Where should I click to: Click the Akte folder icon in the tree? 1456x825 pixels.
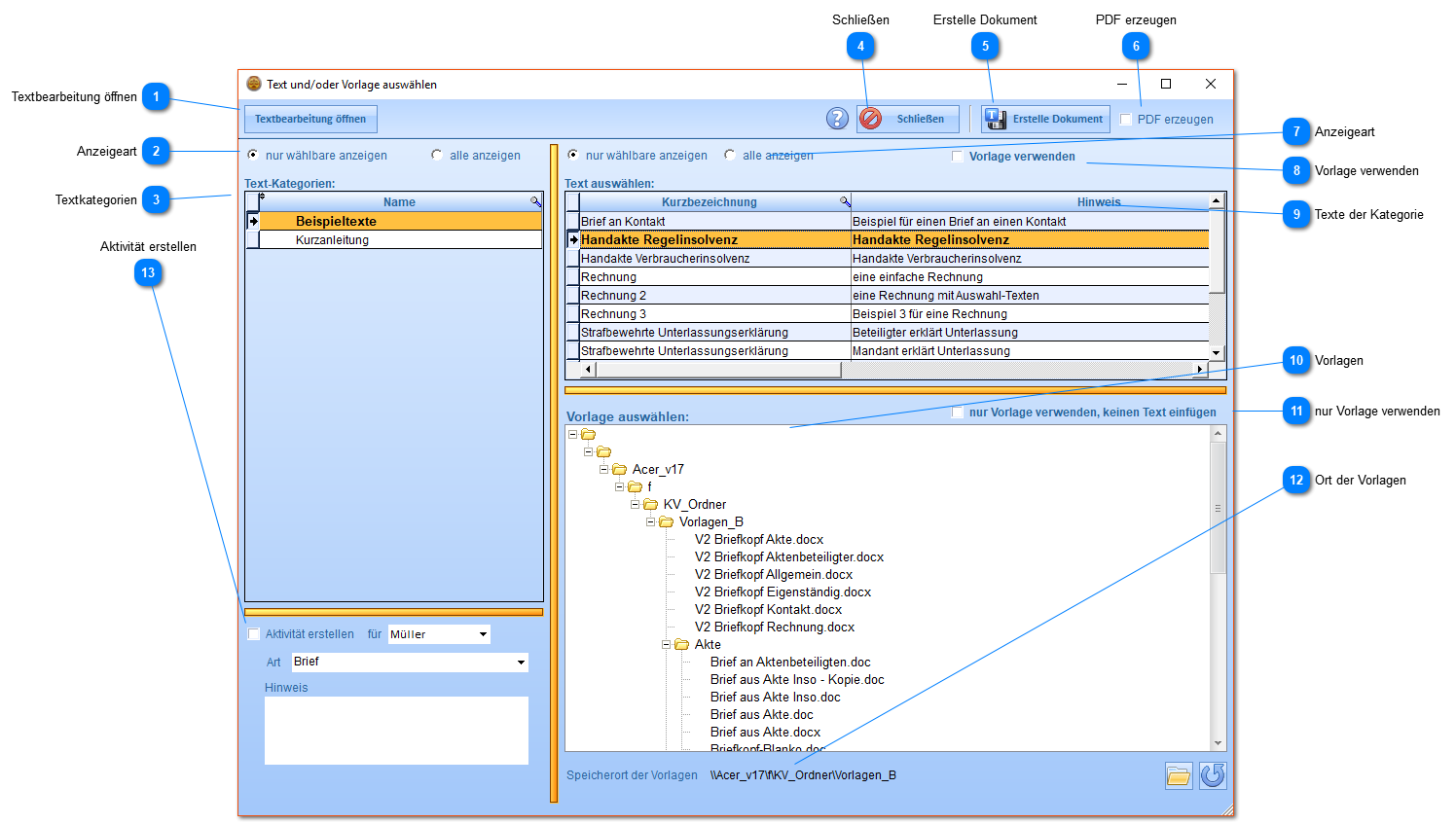681,644
